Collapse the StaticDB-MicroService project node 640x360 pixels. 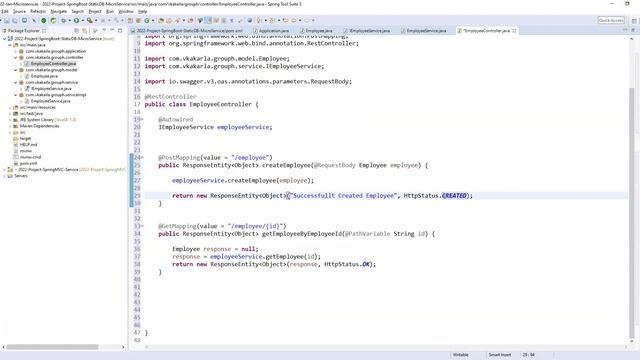click(x=4, y=39)
